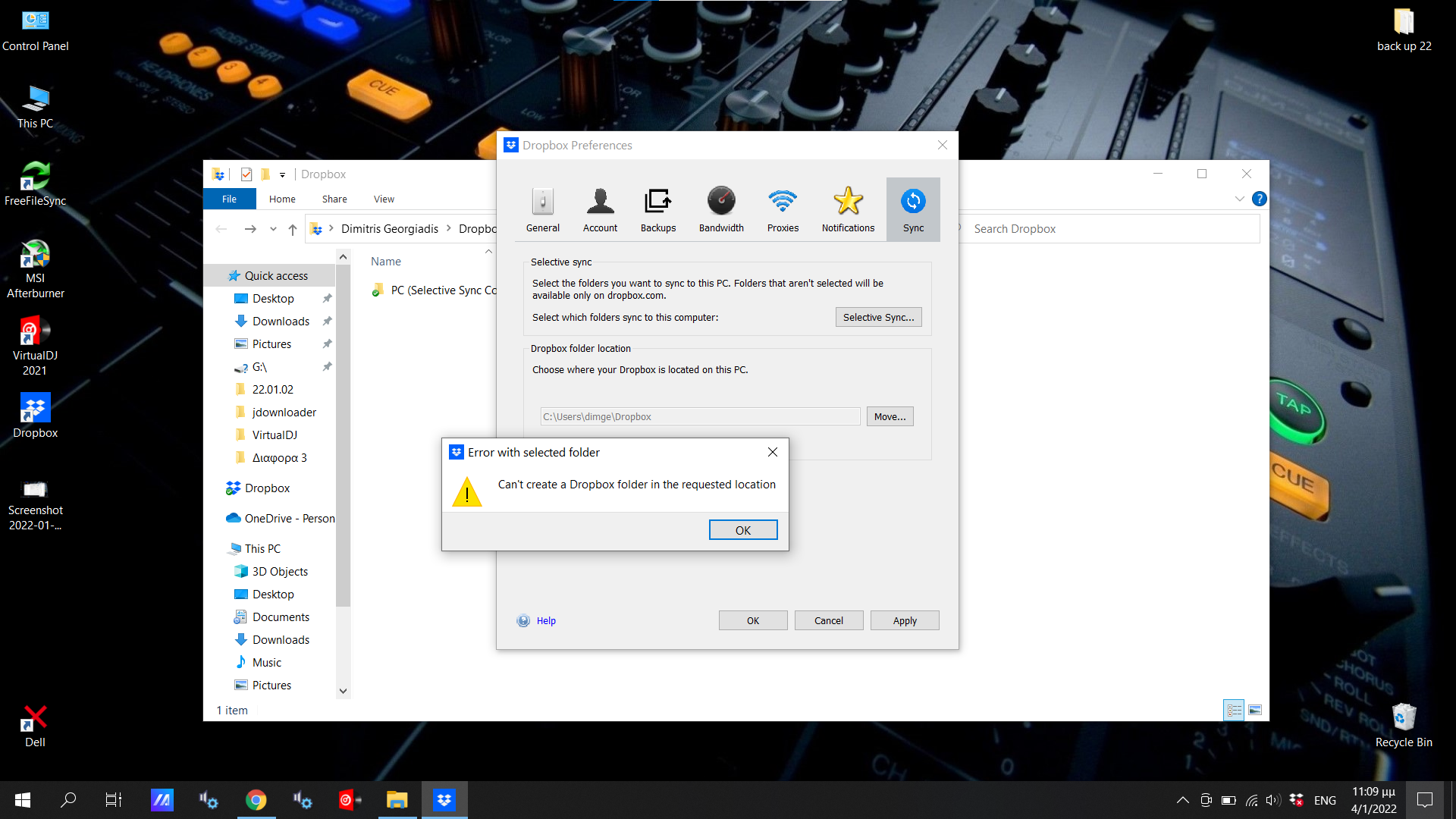Viewport: 1456px width, 819px height.
Task: Open the Proxies preferences tab
Action: (x=783, y=210)
